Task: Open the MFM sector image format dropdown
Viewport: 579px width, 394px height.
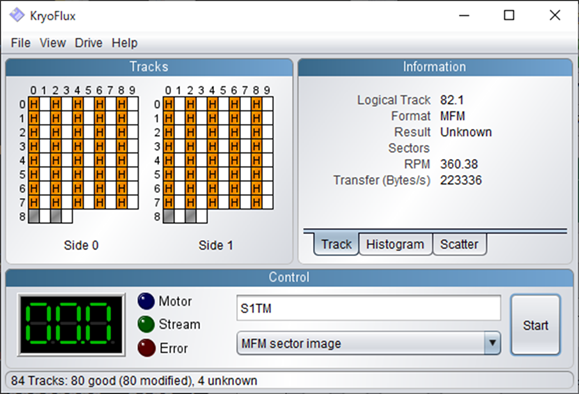Action: [369, 343]
